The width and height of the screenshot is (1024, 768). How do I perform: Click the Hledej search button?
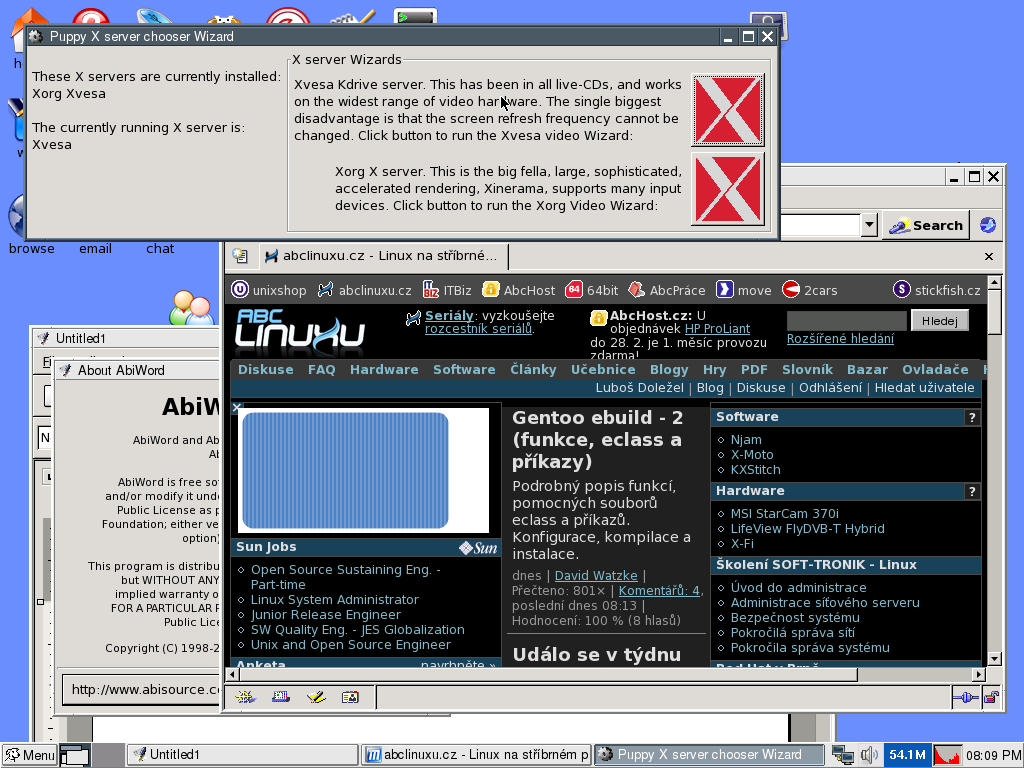(x=940, y=321)
